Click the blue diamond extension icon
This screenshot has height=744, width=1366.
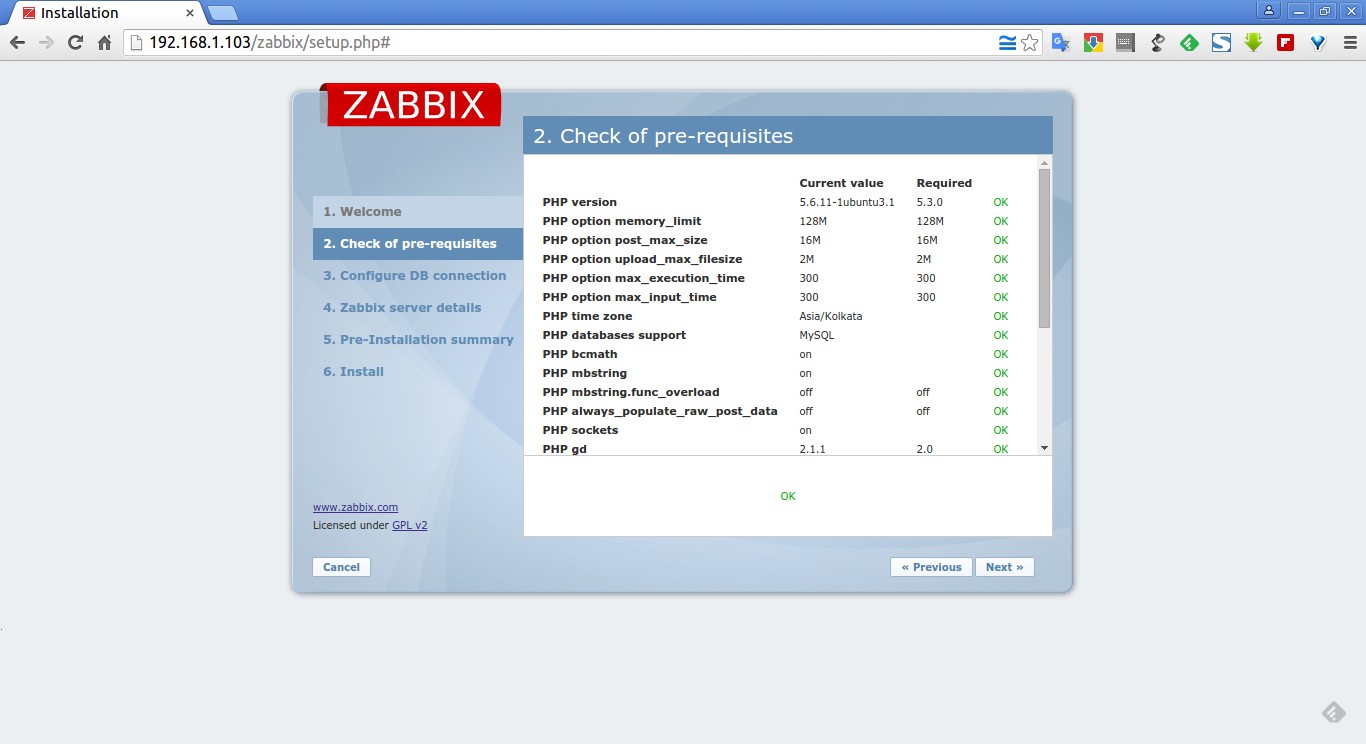[x=1317, y=43]
